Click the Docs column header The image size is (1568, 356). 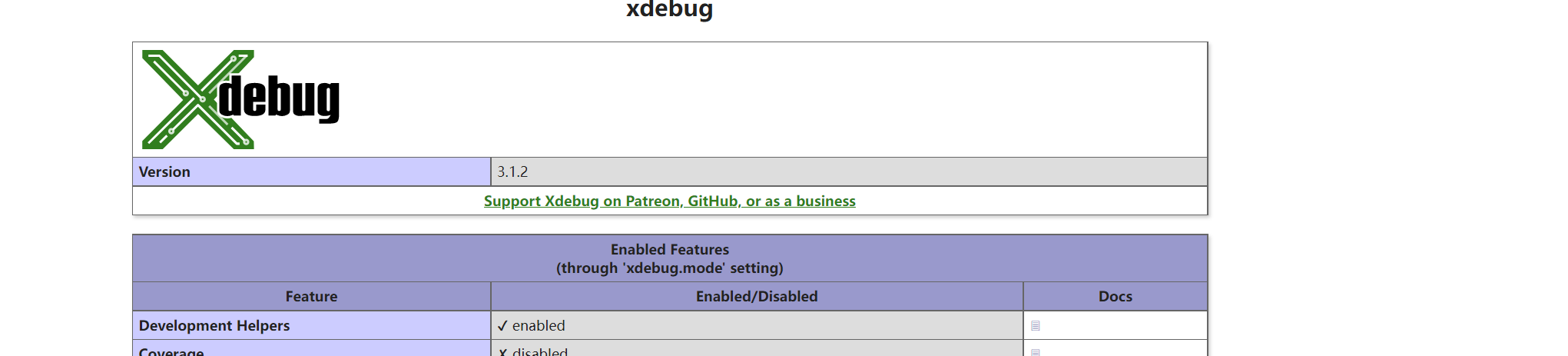click(1115, 297)
